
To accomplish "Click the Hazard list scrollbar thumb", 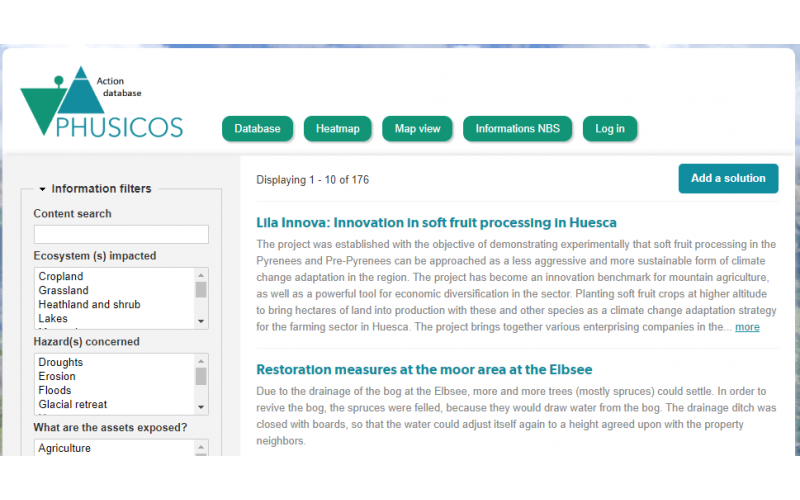I will [x=201, y=377].
